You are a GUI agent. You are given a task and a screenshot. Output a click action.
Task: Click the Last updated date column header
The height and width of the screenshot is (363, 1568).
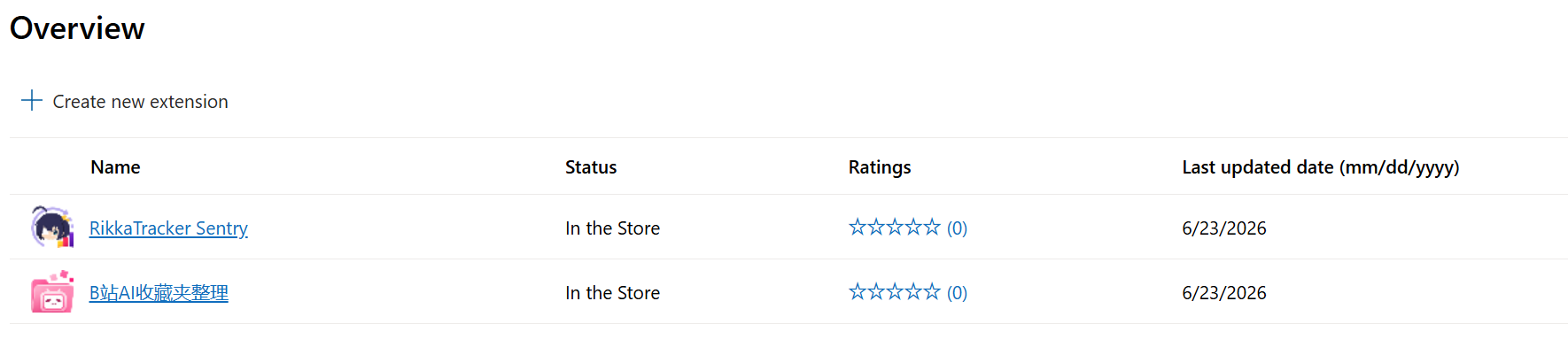(1321, 167)
